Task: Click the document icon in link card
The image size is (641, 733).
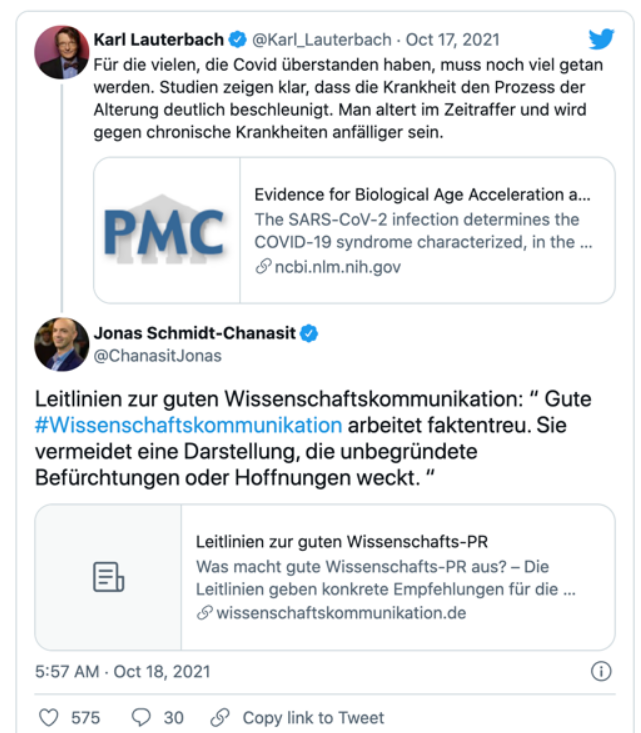Action: [108, 577]
